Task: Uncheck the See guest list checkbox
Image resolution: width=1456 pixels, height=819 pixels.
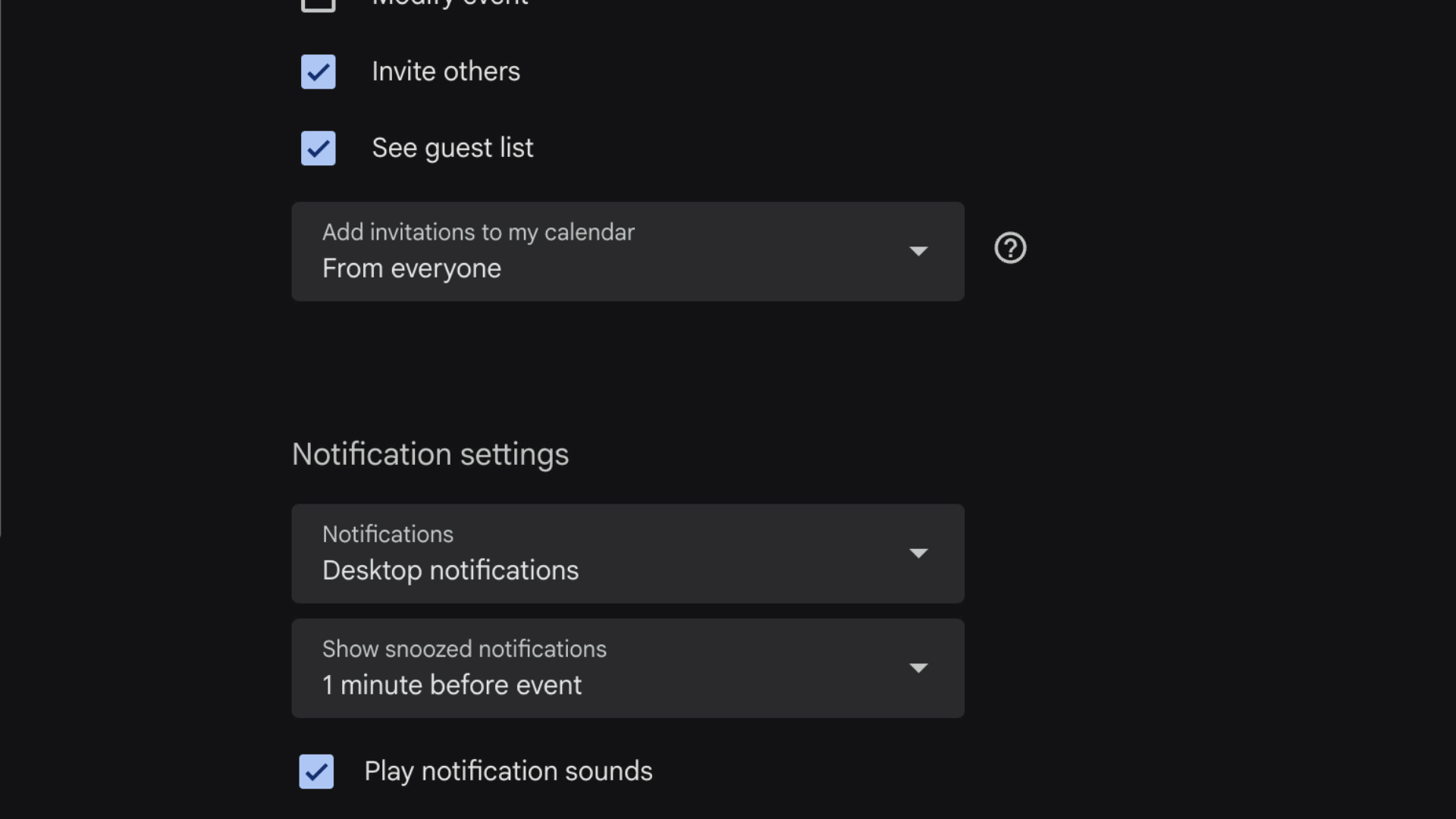Action: [x=318, y=148]
